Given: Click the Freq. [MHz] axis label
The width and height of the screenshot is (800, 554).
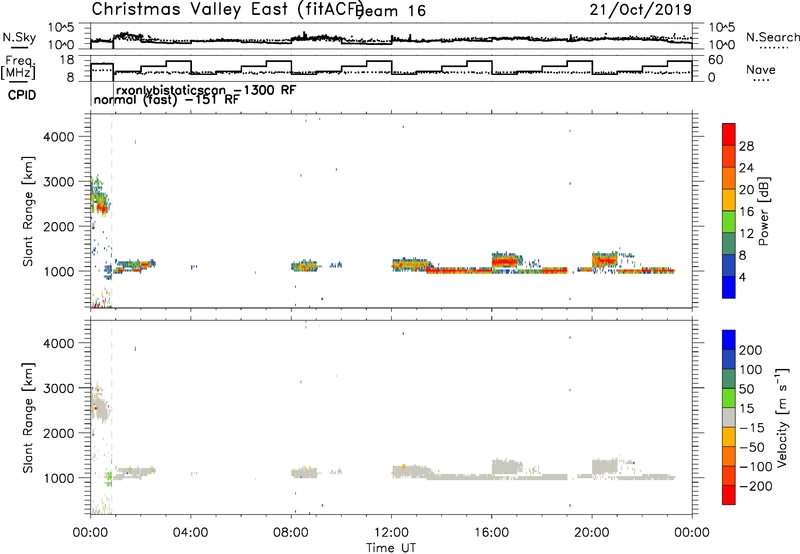Looking at the screenshot, I should tap(18, 67).
